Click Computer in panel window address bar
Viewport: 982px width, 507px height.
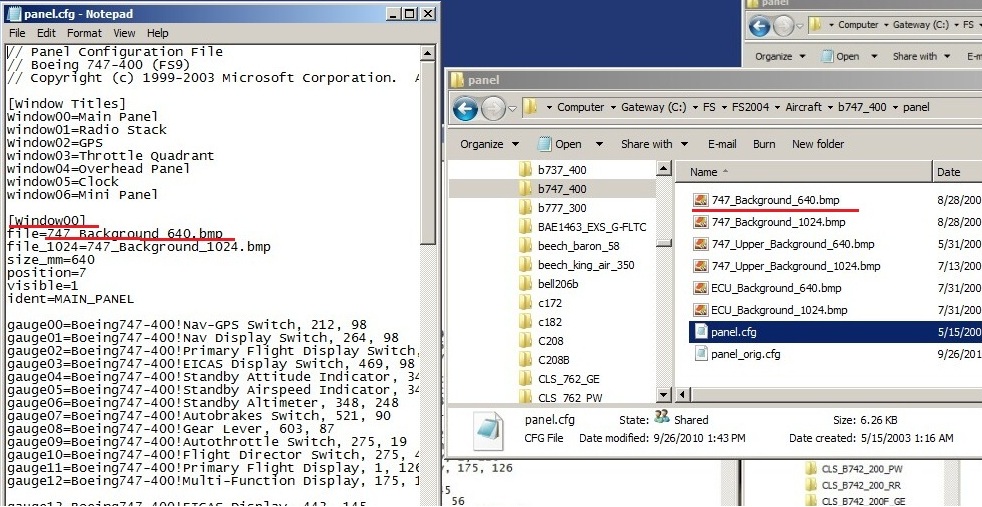581,107
